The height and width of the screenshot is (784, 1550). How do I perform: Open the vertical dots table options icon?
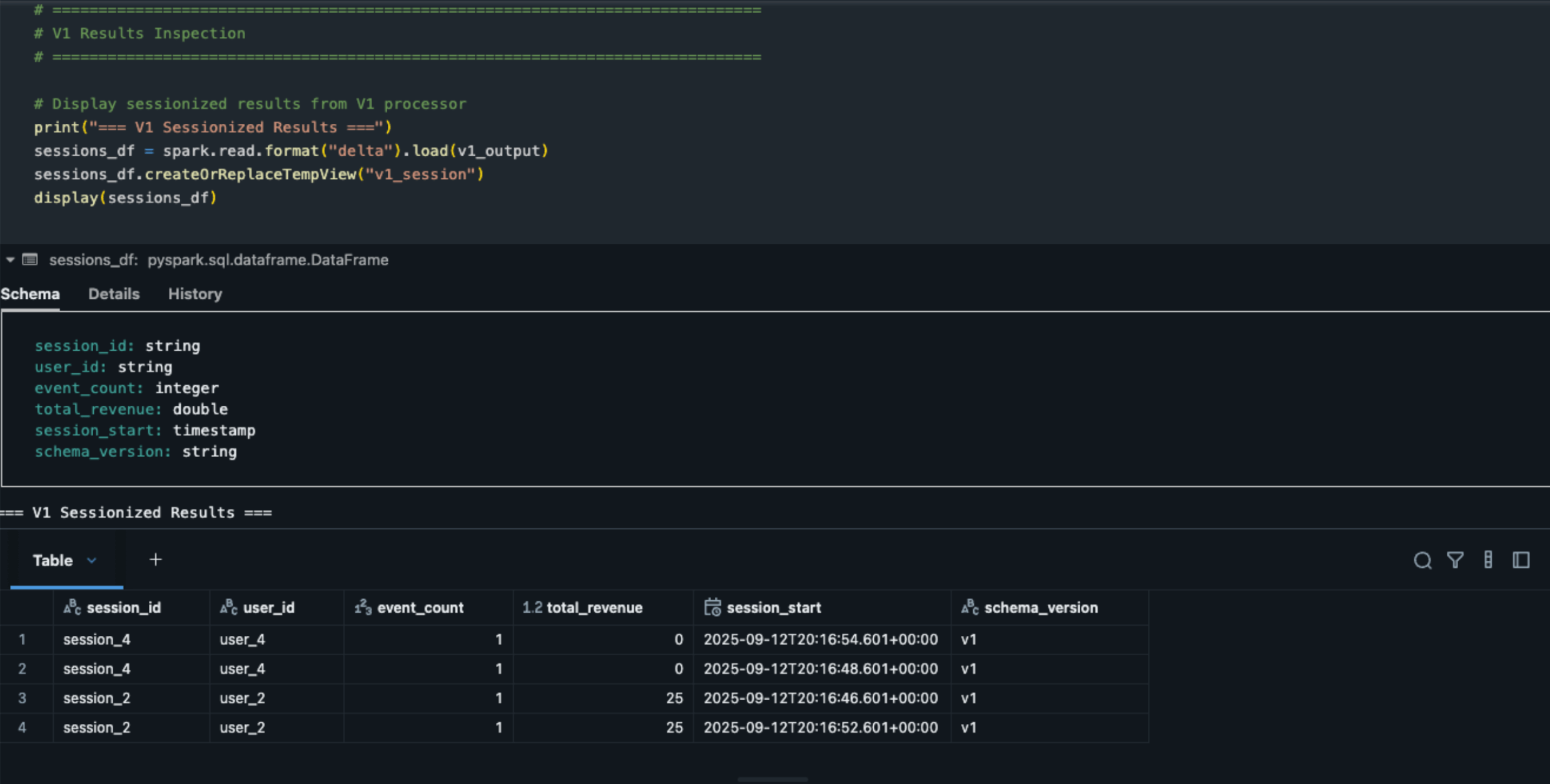(1488, 560)
